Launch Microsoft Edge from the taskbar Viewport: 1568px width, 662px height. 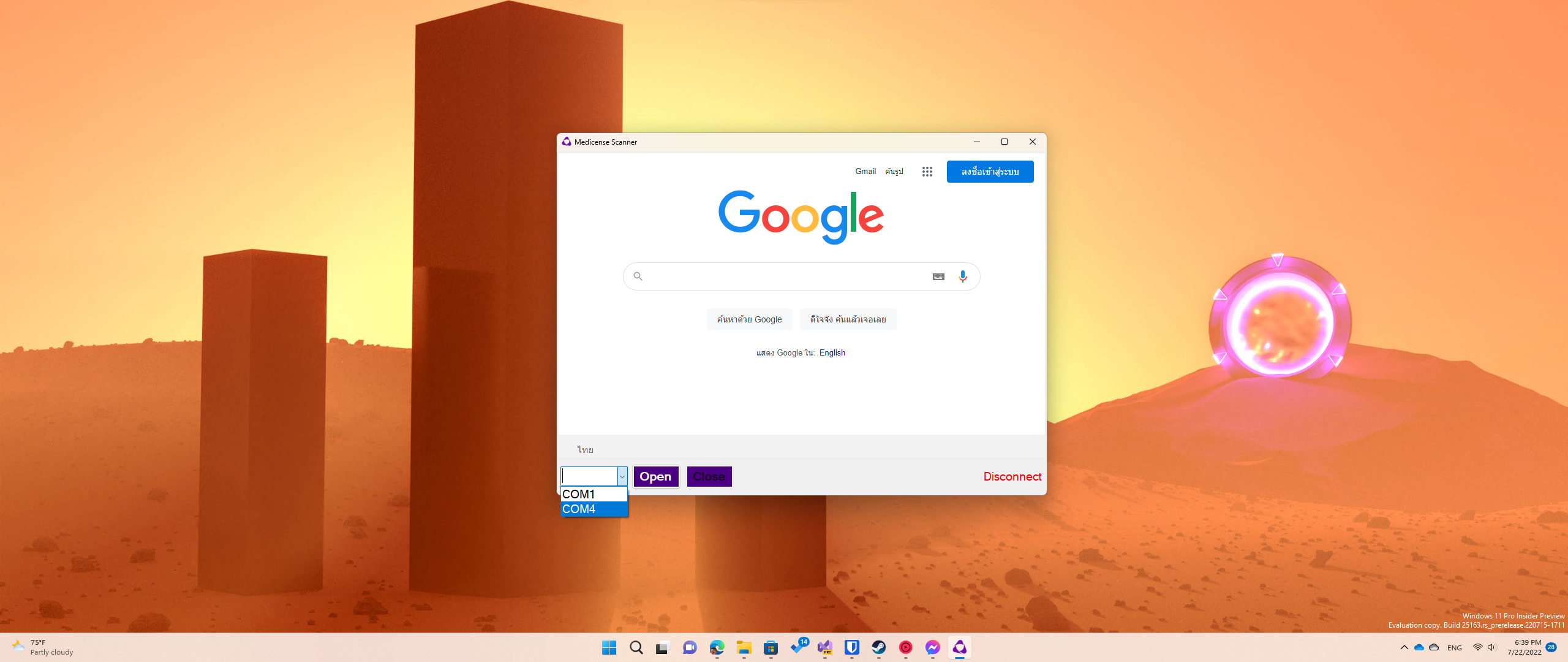pos(717,647)
